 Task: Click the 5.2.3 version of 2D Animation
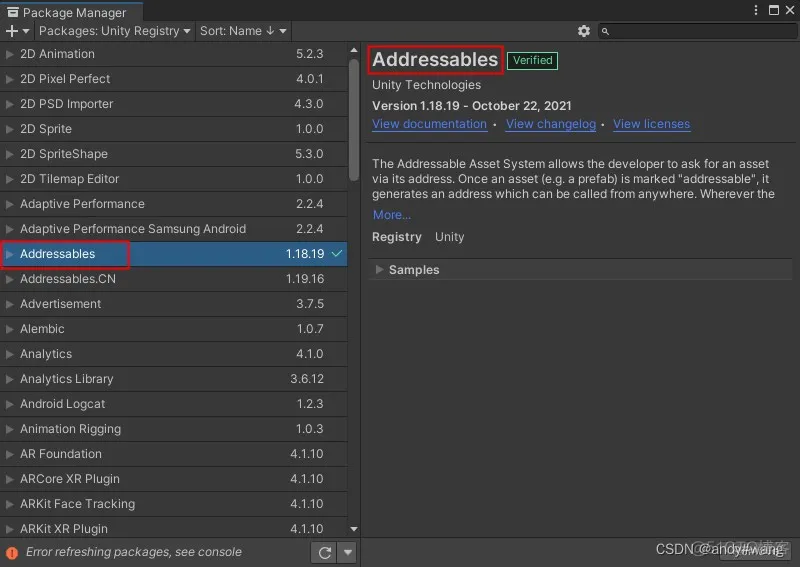(309, 54)
